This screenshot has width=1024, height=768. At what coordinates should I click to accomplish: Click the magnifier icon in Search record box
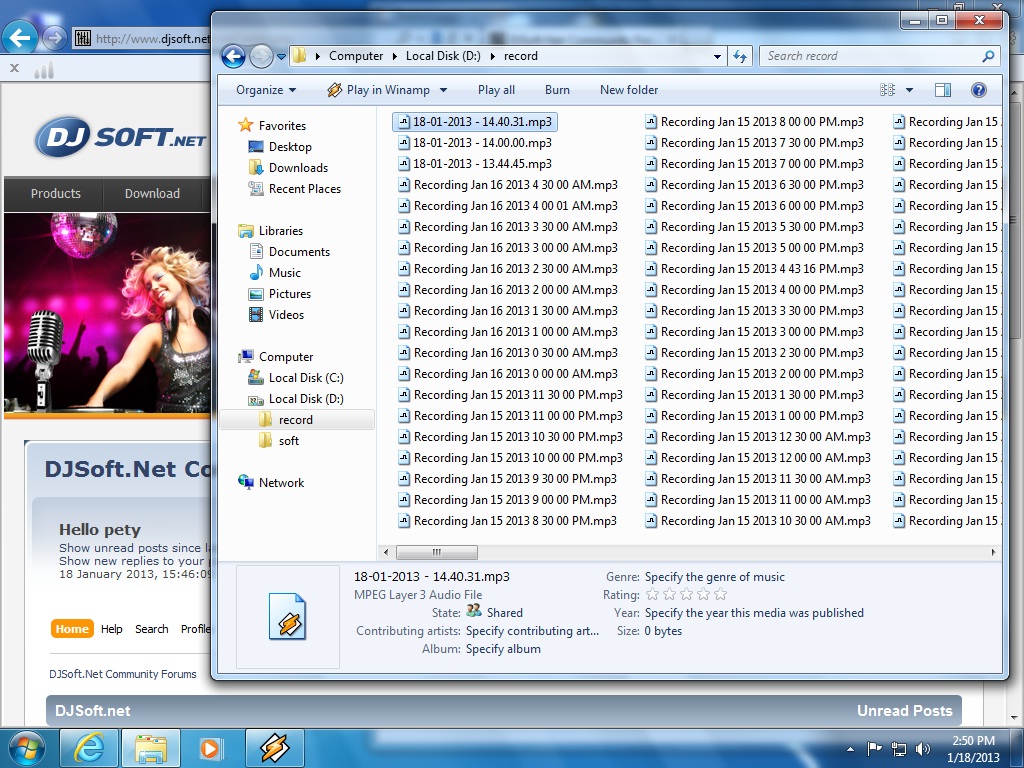(x=988, y=56)
